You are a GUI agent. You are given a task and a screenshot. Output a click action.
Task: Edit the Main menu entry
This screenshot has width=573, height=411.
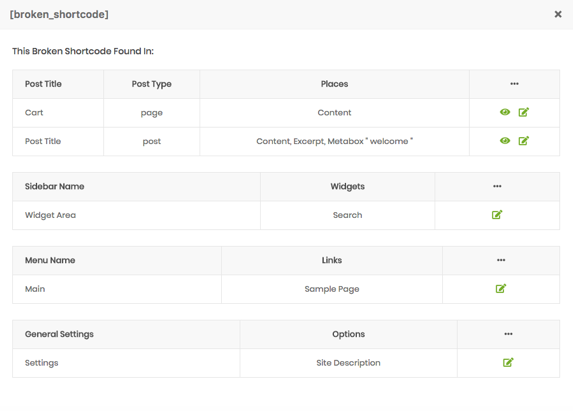coord(501,289)
